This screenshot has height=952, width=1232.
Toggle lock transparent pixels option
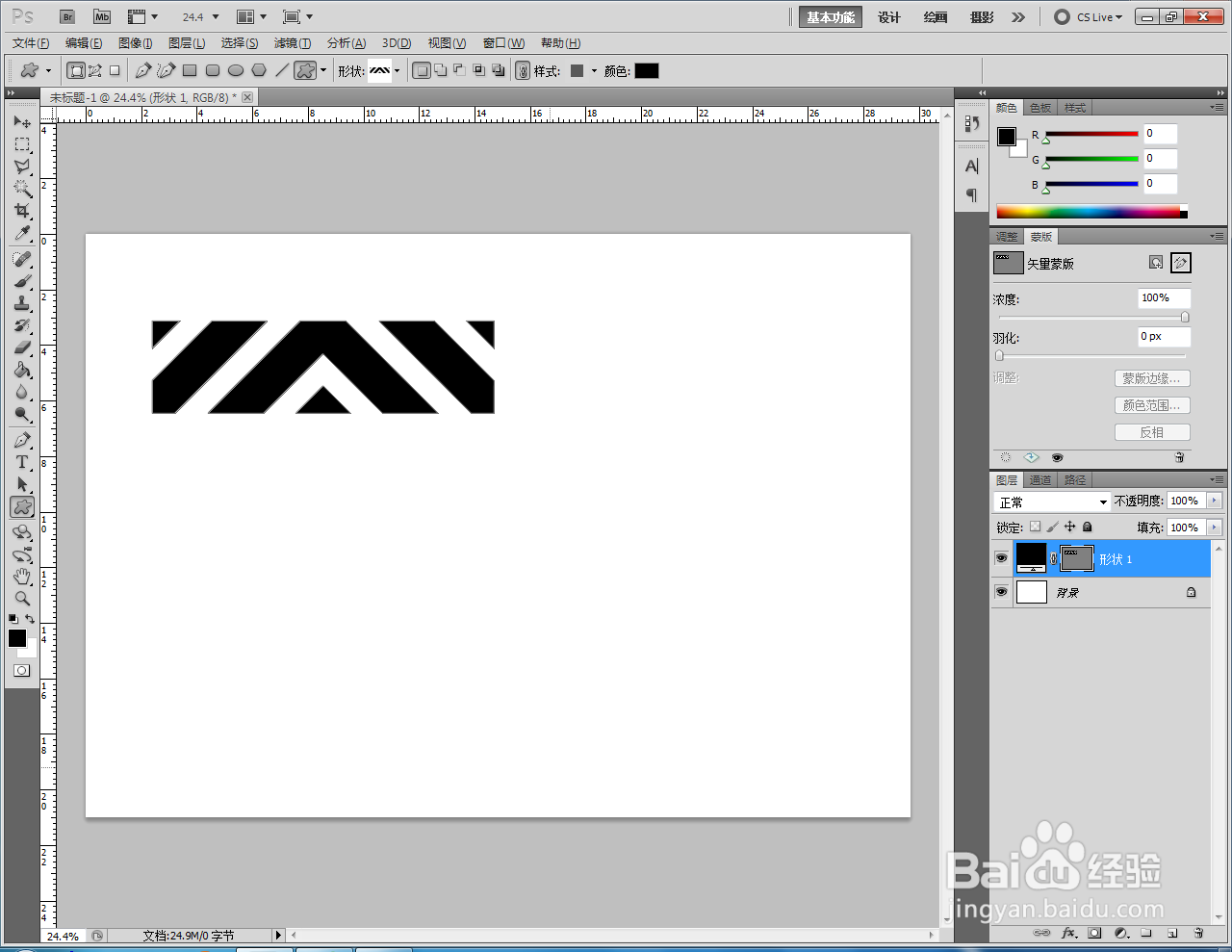point(1035,527)
